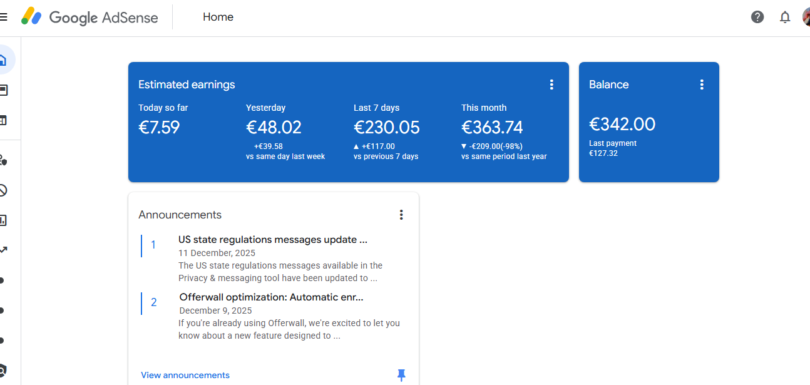This screenshot has width=810, height=385.
Task: Open the Optimization trend-arrow icon
Action: point(3,250)
